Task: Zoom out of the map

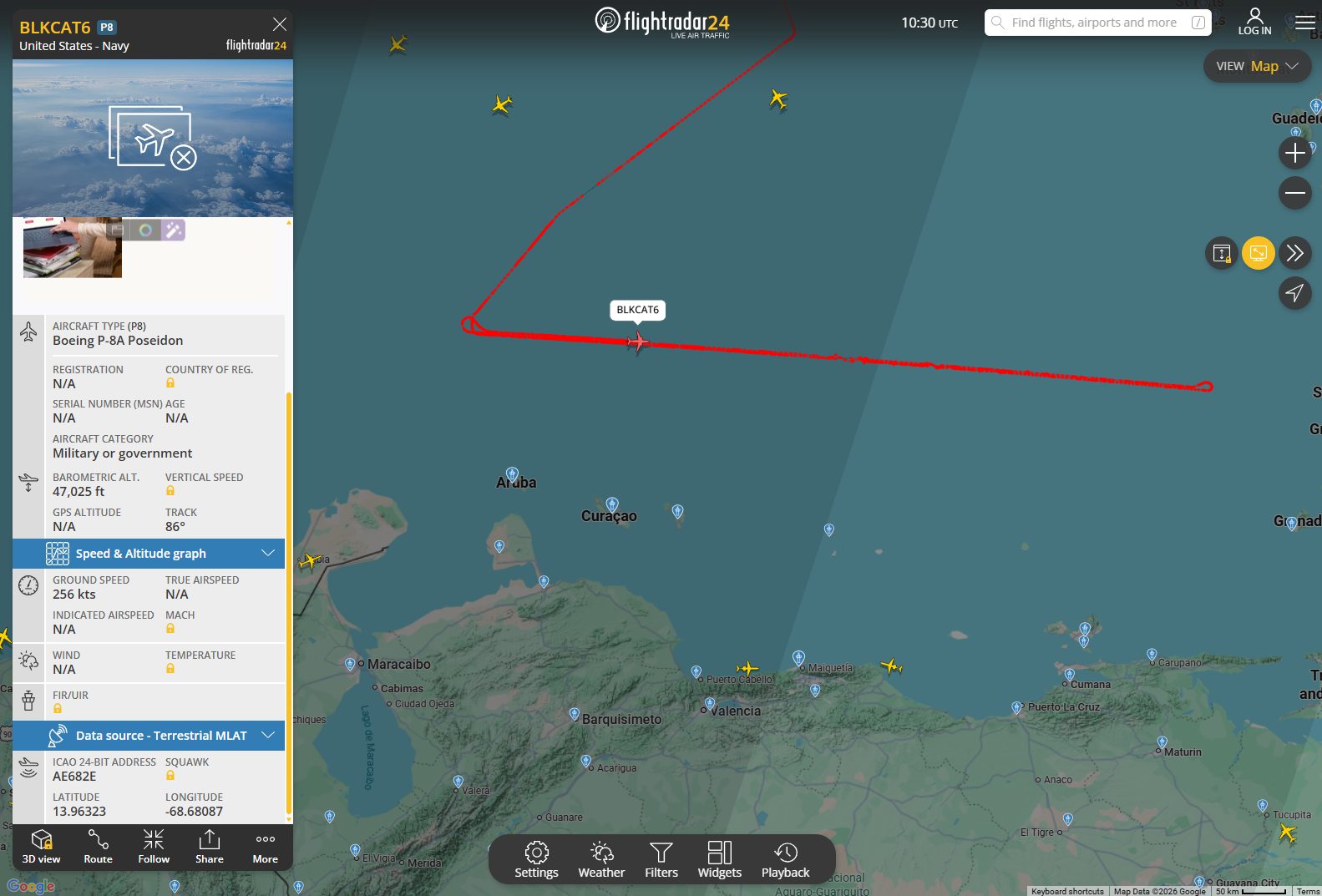Action: click(x=1294, y=194)
